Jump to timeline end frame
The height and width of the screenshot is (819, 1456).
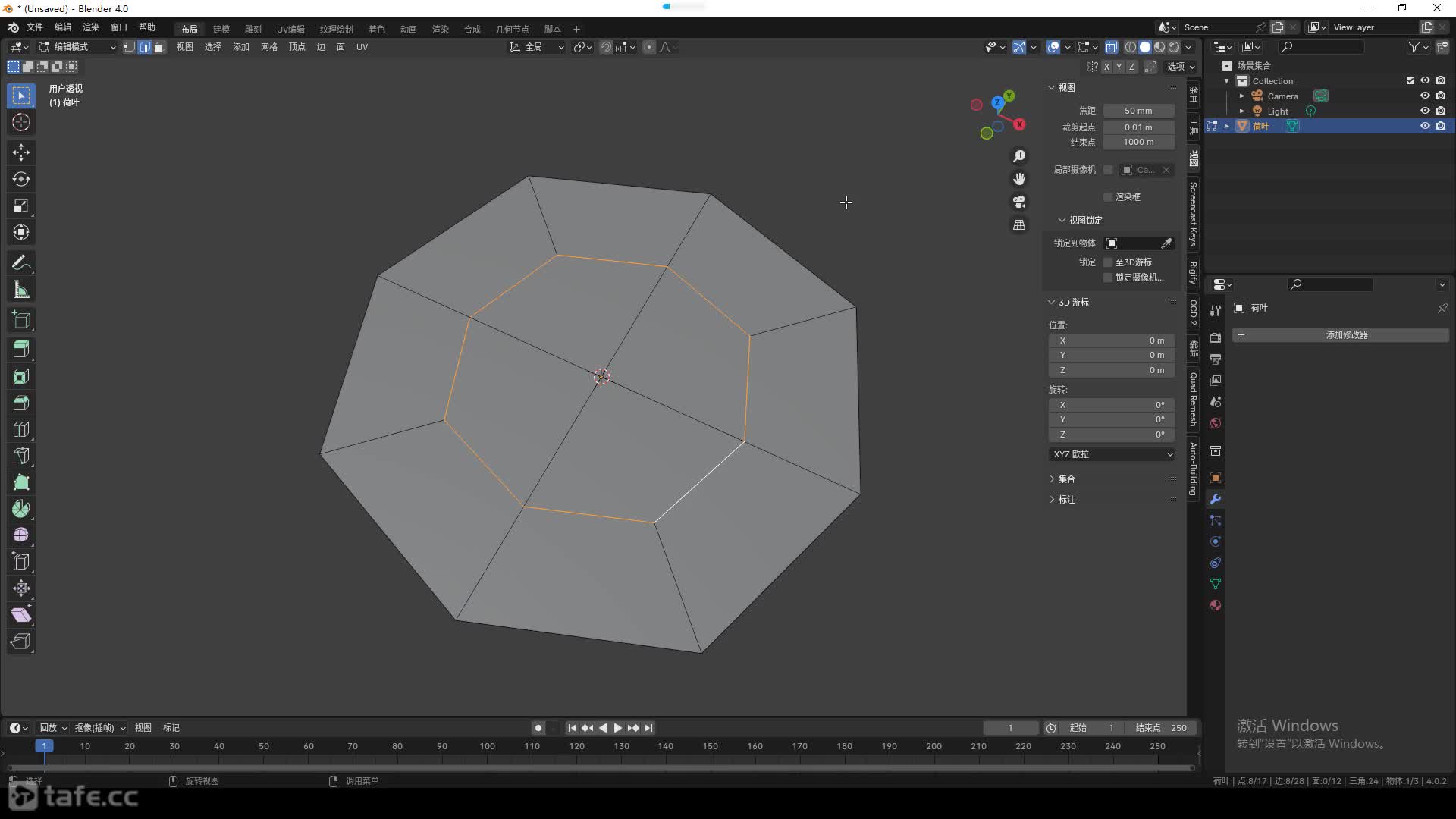(649, 728)
